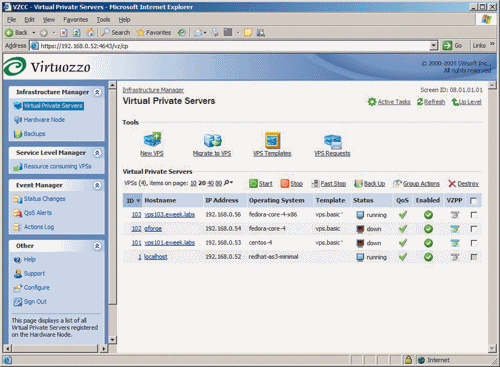Expand the Links toolbar chevron

tap(492, 44)
